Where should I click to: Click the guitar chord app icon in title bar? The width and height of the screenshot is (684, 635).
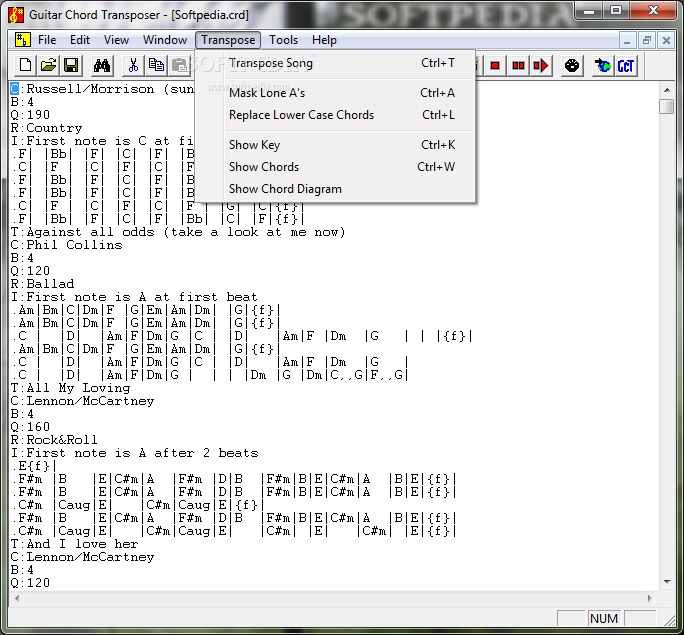[x=16, y=15]
